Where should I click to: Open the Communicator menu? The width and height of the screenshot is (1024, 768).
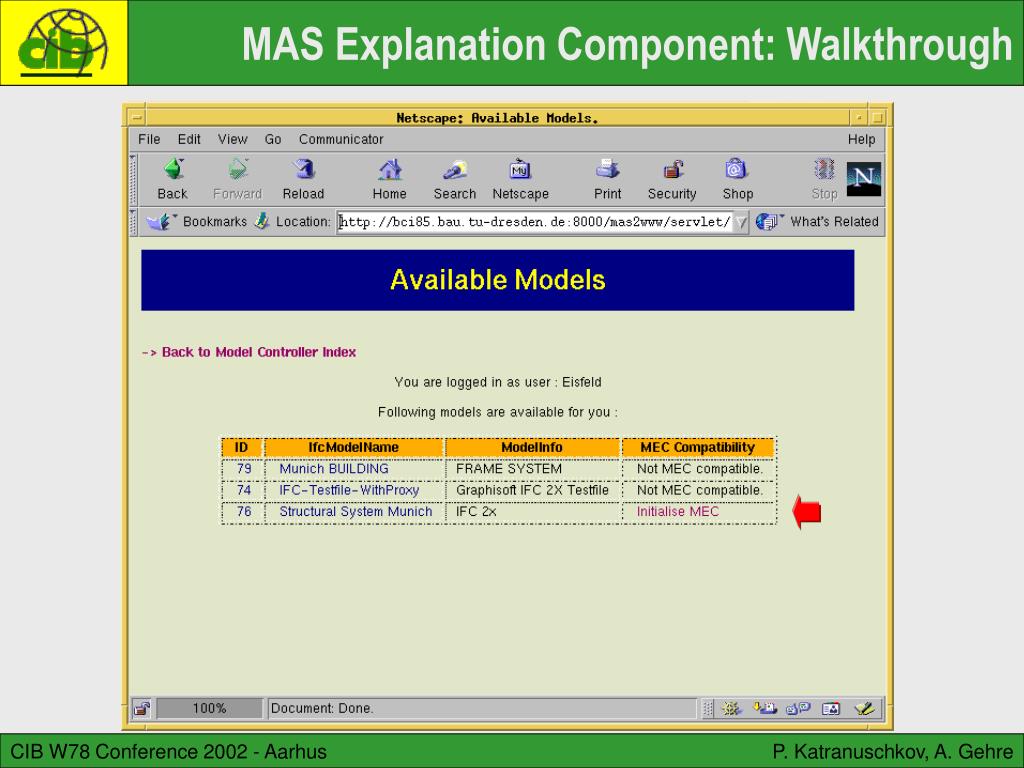pos(341,139)
